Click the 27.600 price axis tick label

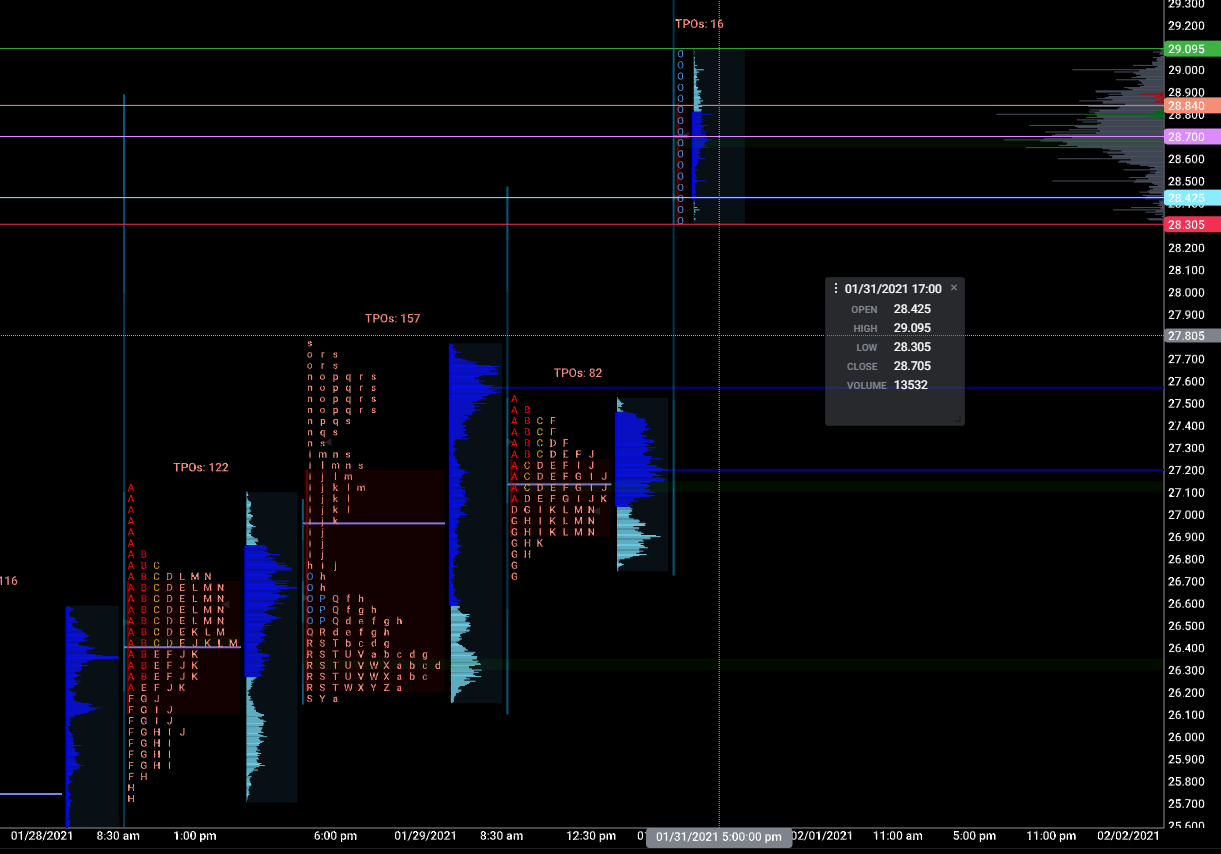[1185, 381]
